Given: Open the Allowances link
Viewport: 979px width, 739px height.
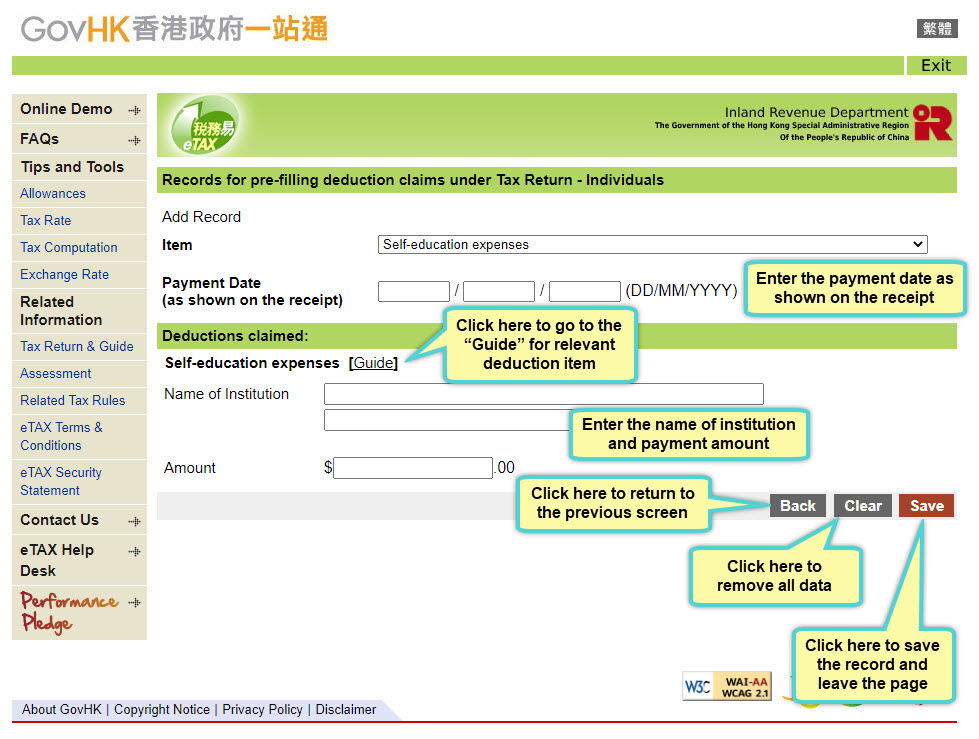Looking at the screenshot, I should (53, 193).
